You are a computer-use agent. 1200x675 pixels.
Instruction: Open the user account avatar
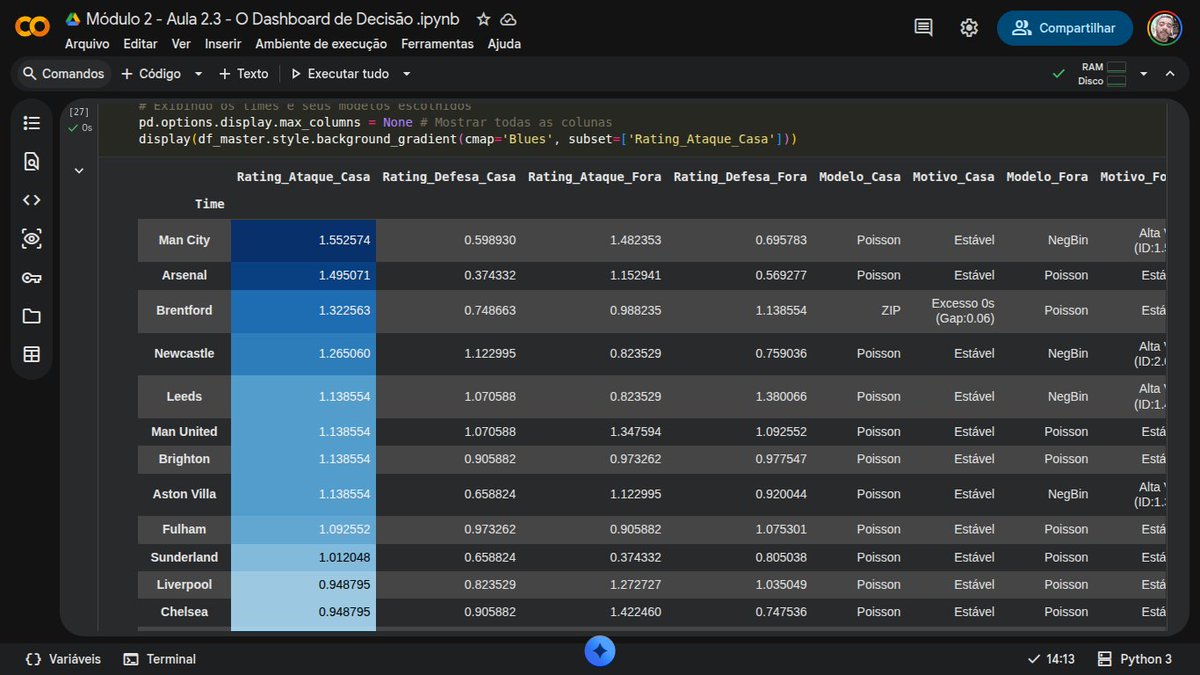tap(1164, 28)
